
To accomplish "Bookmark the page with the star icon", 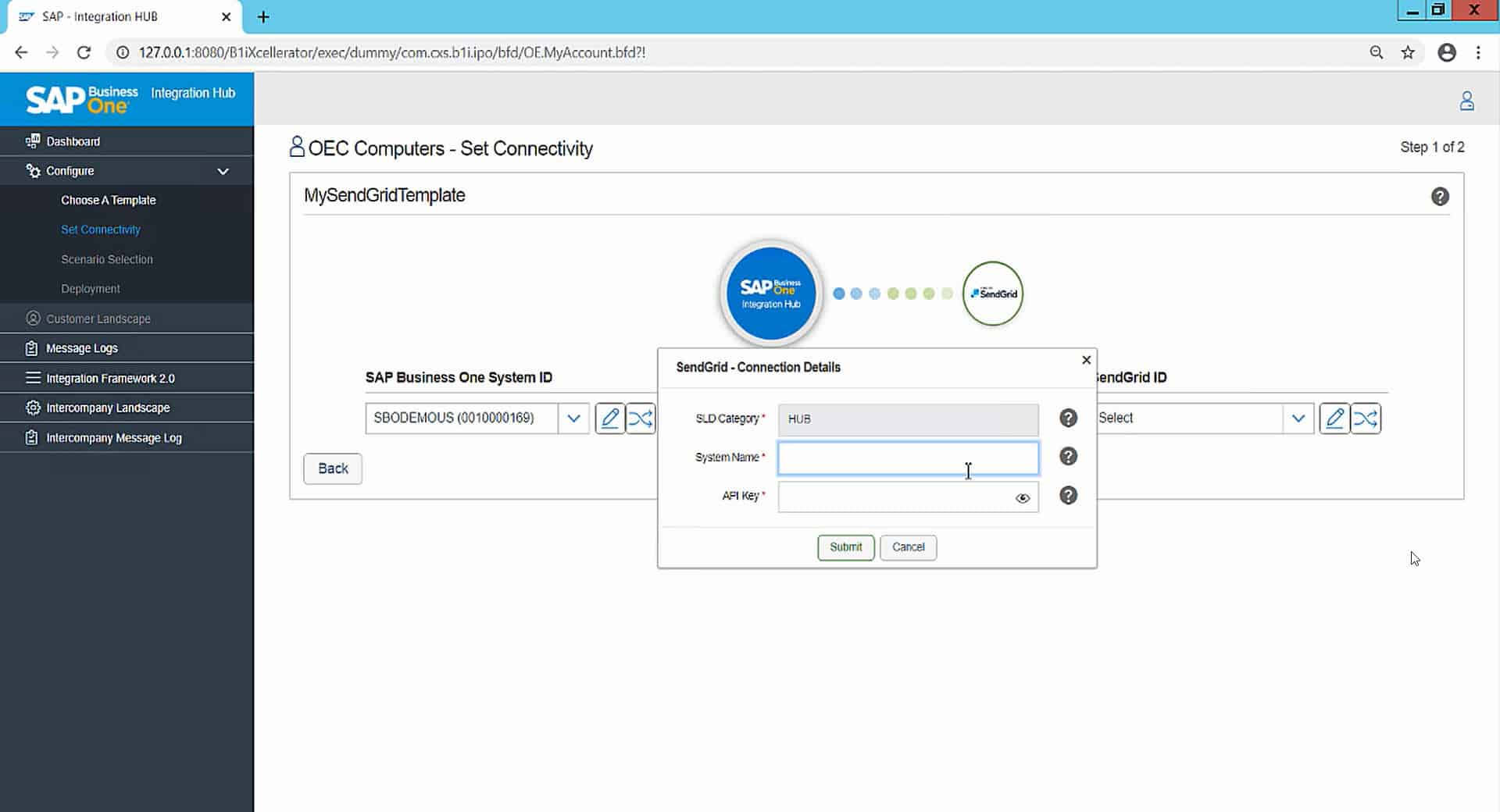I will (1409, 52).
